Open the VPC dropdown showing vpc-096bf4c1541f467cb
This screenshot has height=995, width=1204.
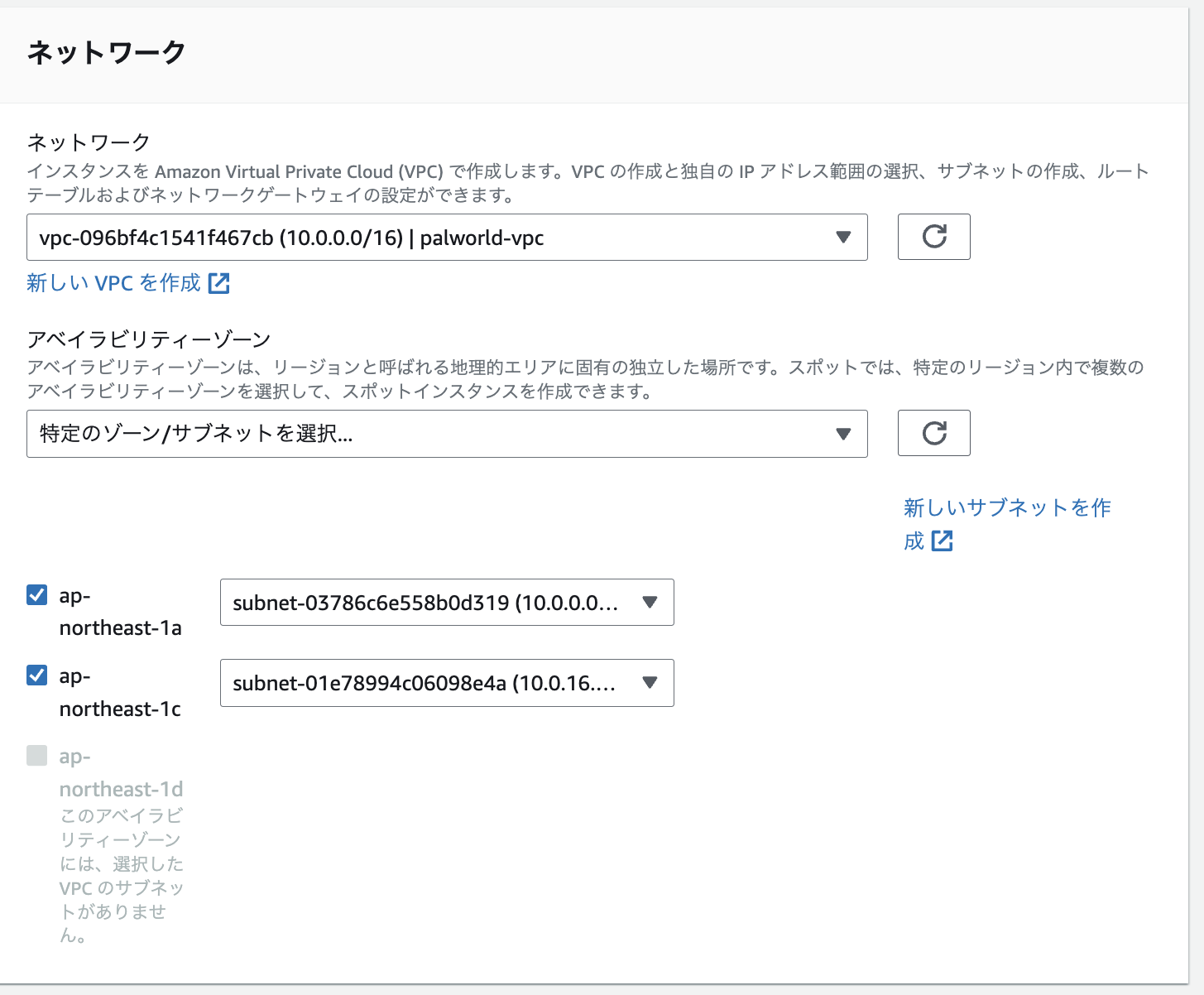coord(430,238)
